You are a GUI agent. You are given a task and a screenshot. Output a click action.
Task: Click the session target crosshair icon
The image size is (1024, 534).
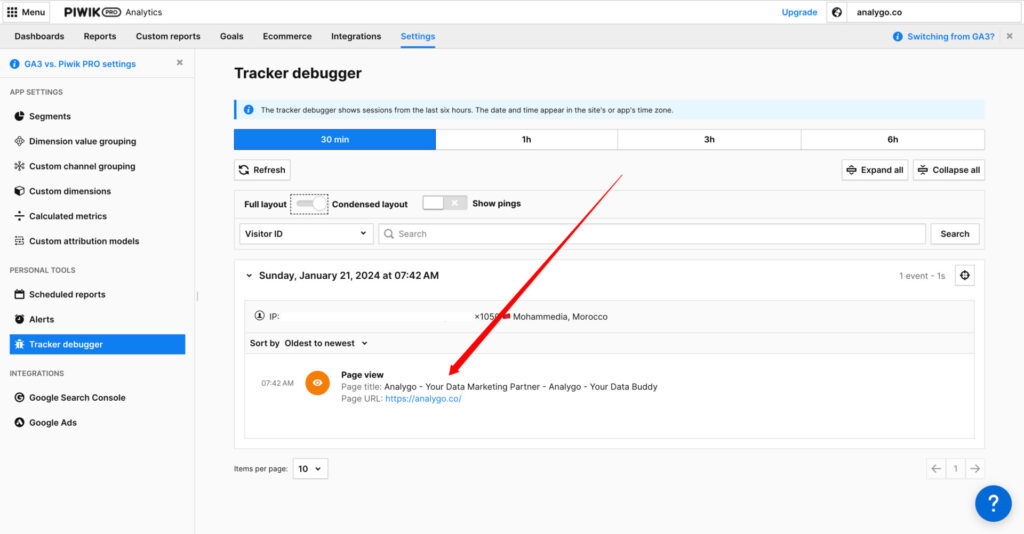tap(963, 276)
